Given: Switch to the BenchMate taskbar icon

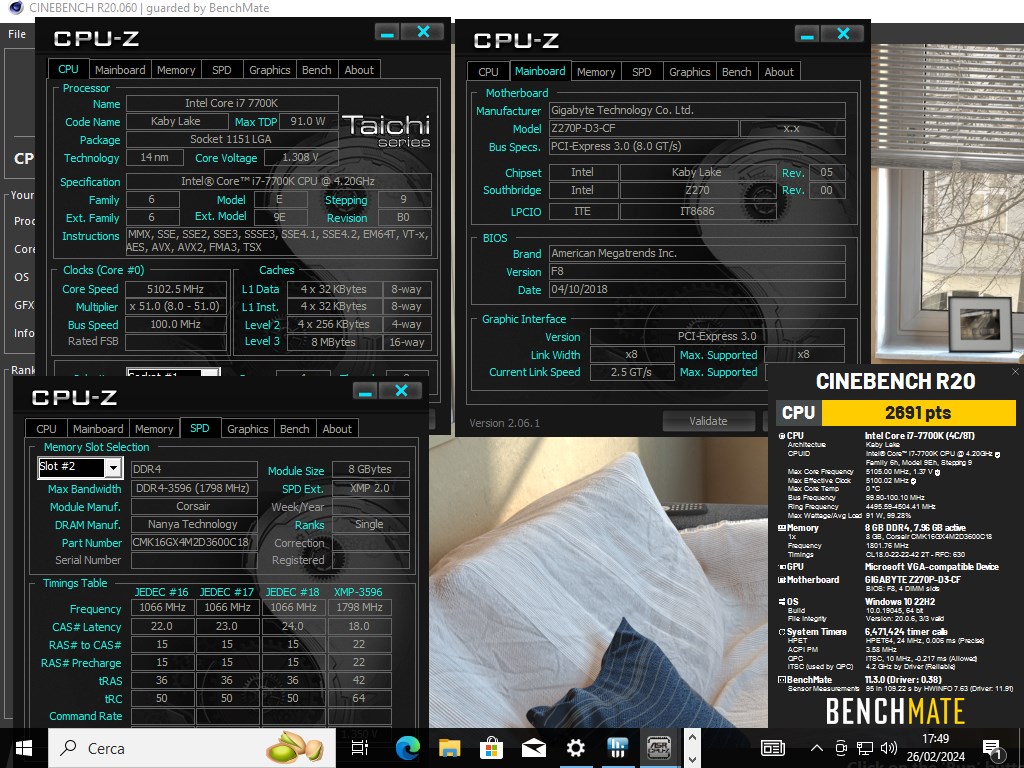Looking at the screenshot, I should click(x=617, y=748).
